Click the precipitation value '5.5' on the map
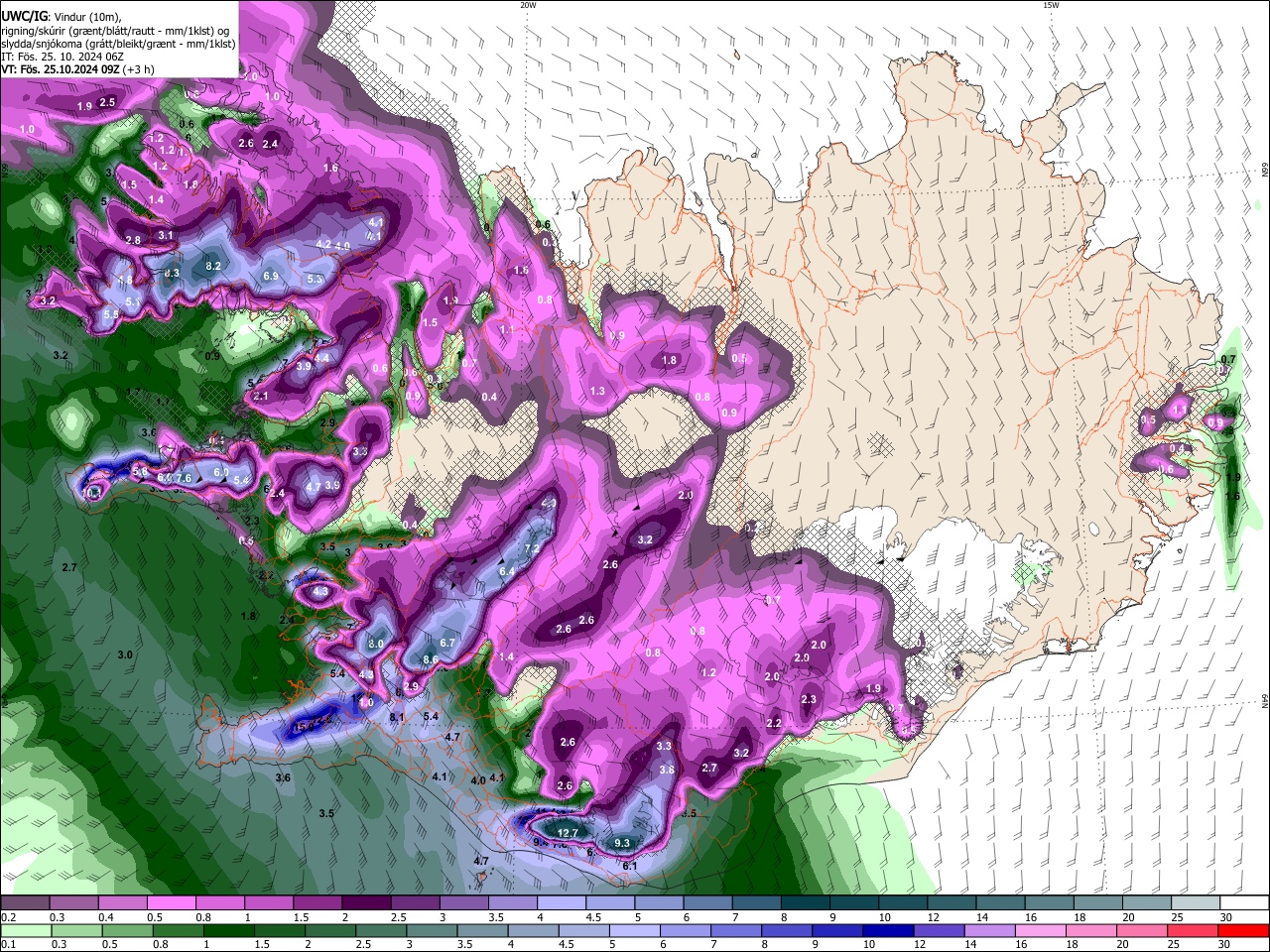Screen dimensions: 1270x952 (x=111, y=314)
